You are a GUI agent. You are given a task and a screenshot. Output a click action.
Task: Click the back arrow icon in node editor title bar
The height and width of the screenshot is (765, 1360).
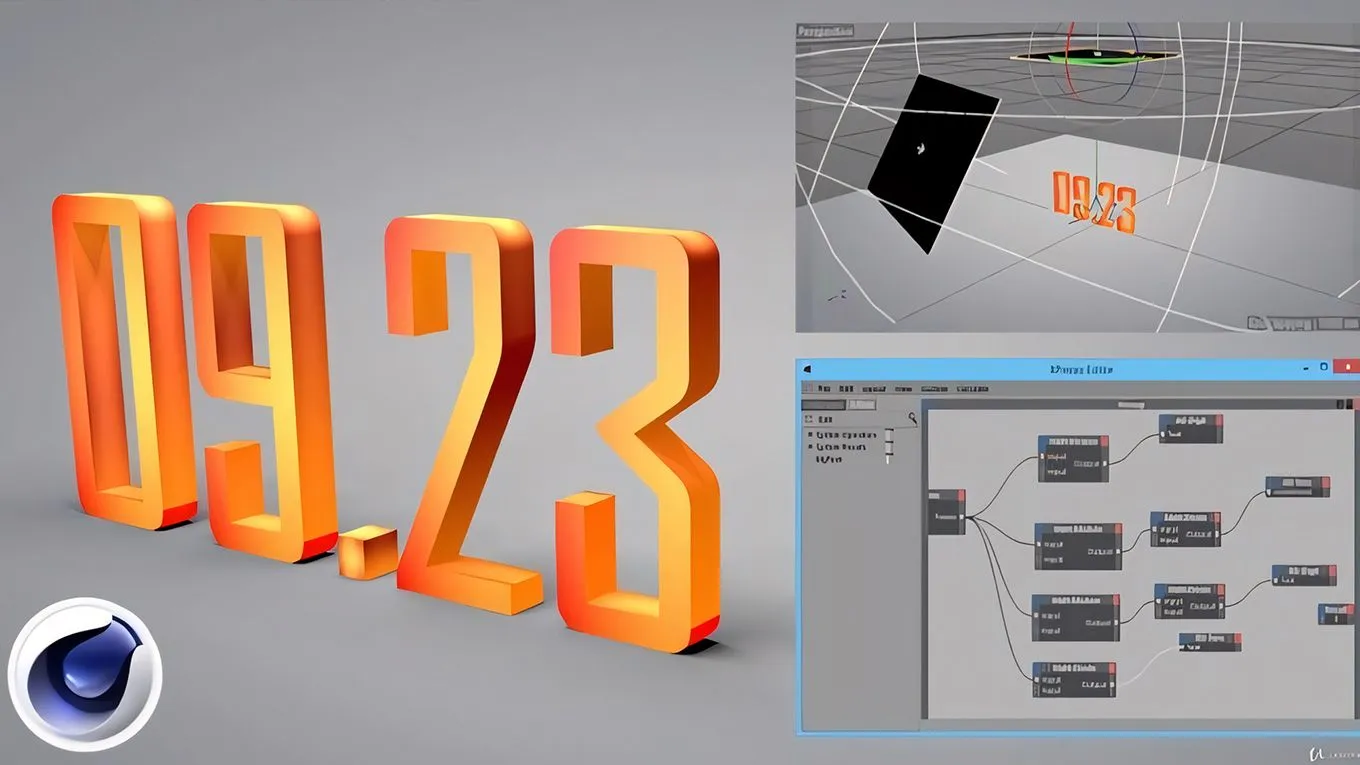(806, 369)
